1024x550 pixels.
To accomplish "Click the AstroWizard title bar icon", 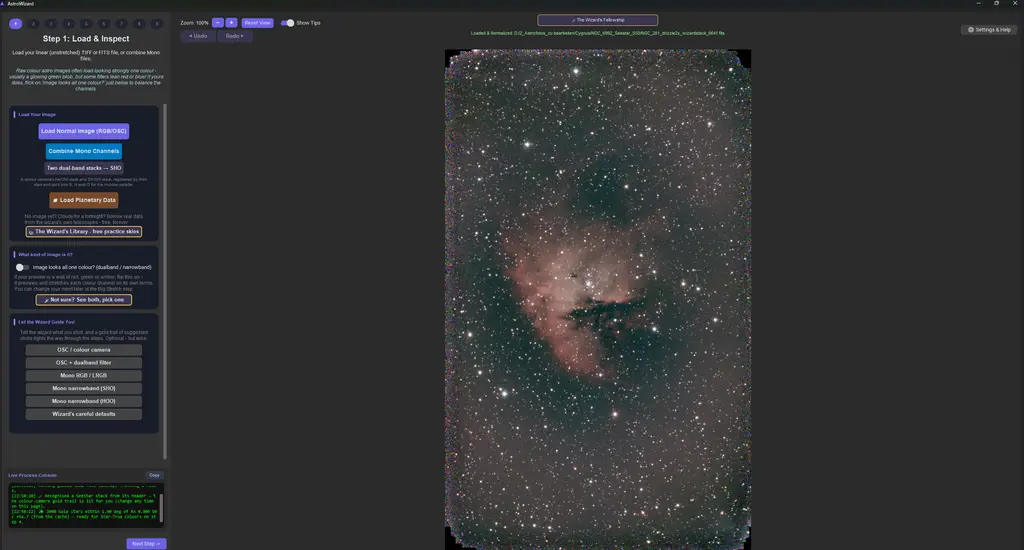I will point(3,3).
